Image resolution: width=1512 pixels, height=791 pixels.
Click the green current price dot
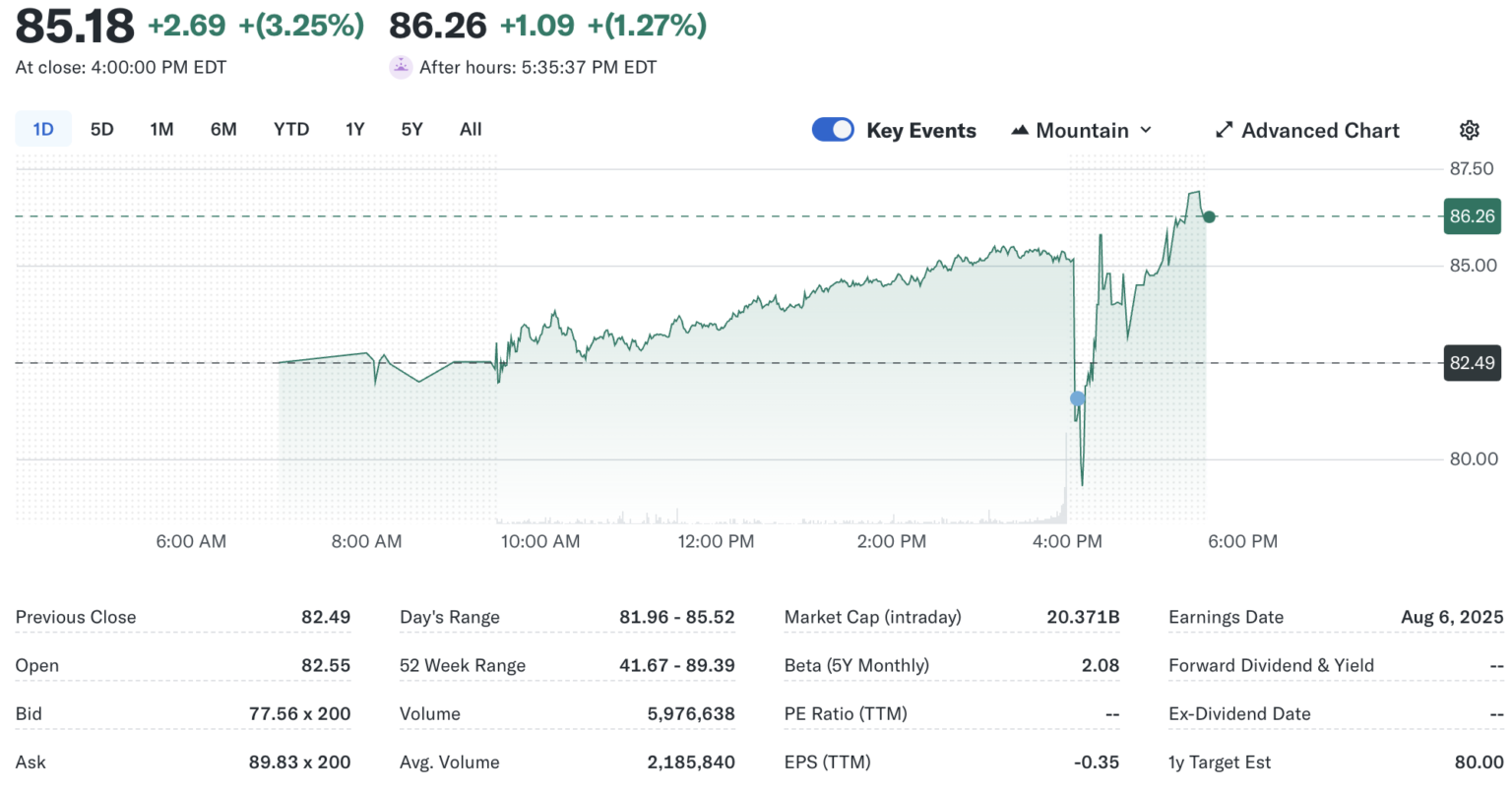click(x=1209, y=216)
